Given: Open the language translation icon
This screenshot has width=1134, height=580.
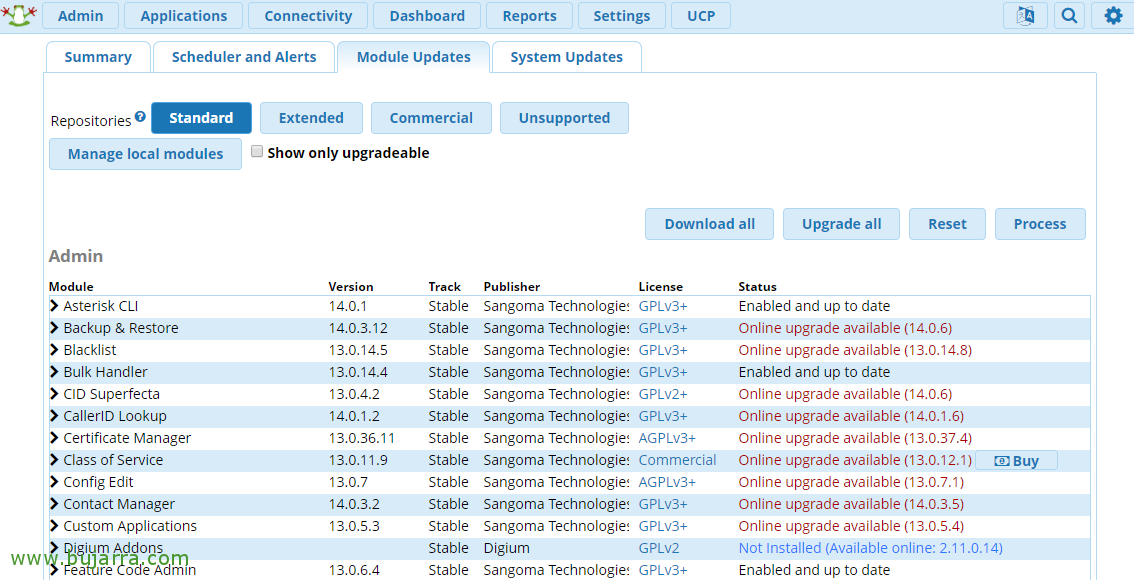Looking at the screenshot, I should point(1025,16).
